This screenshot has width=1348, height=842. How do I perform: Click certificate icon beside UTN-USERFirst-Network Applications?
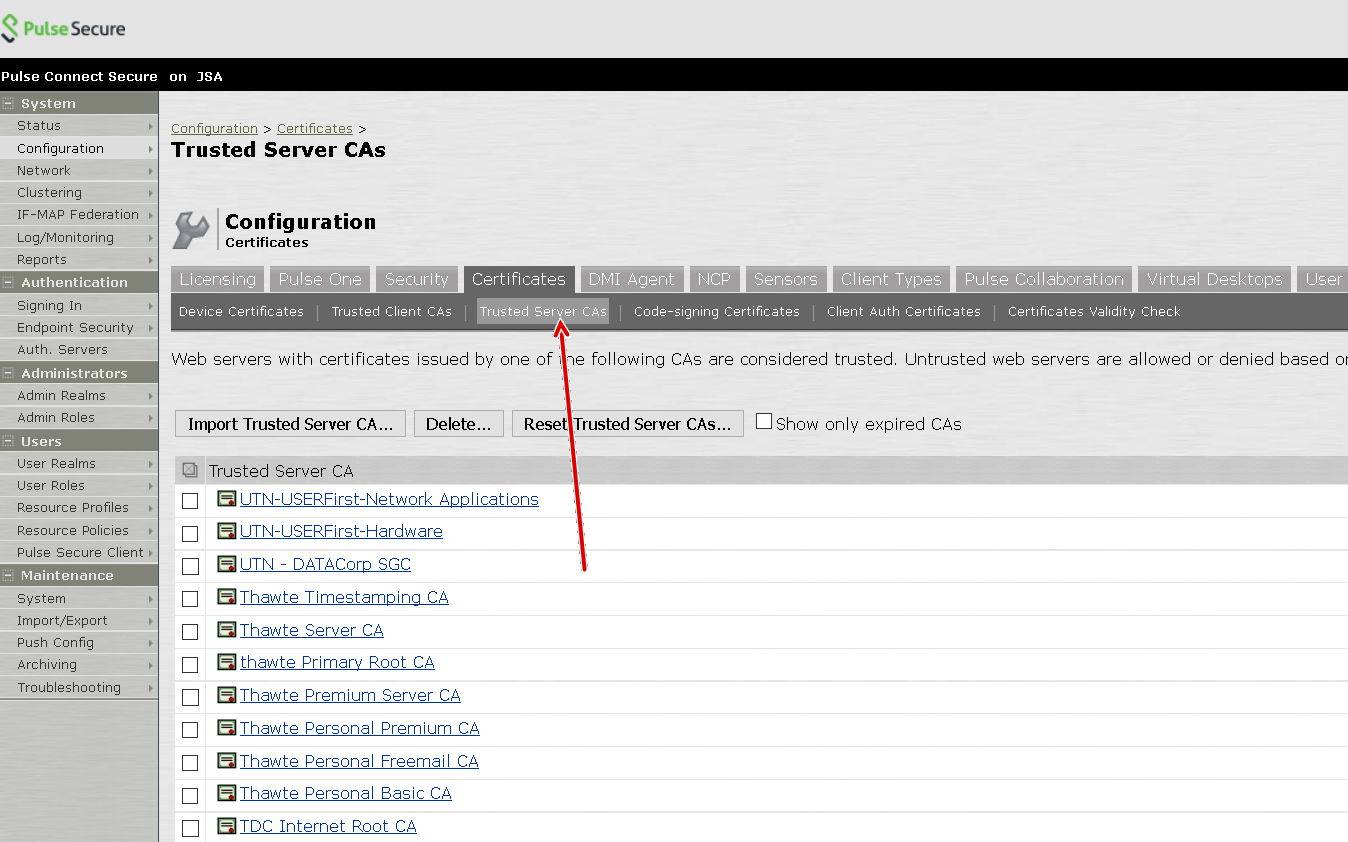coord(227,499)
